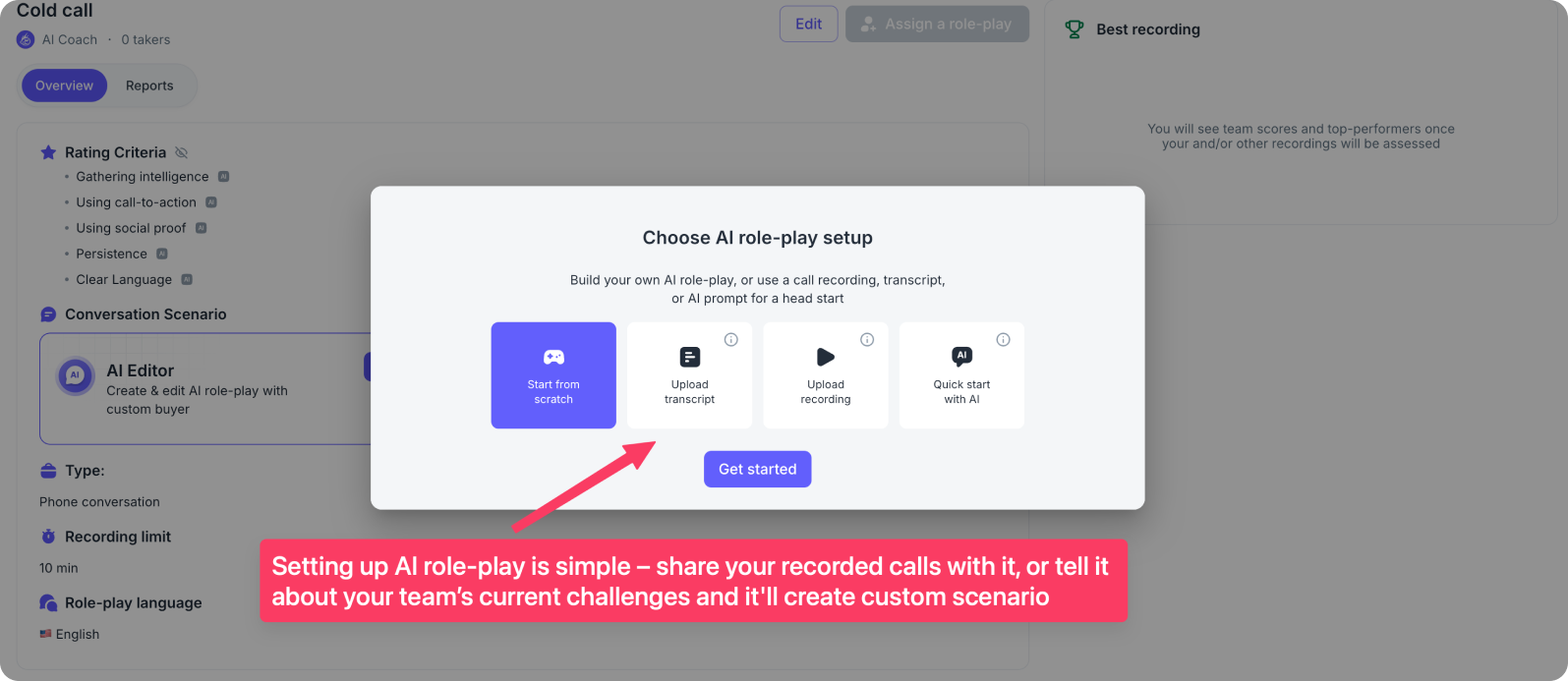Image resolution: width=1568 pixels, height=681 pixels.
Task: Click Assign a role-play button
Action: tap(937, 24)
